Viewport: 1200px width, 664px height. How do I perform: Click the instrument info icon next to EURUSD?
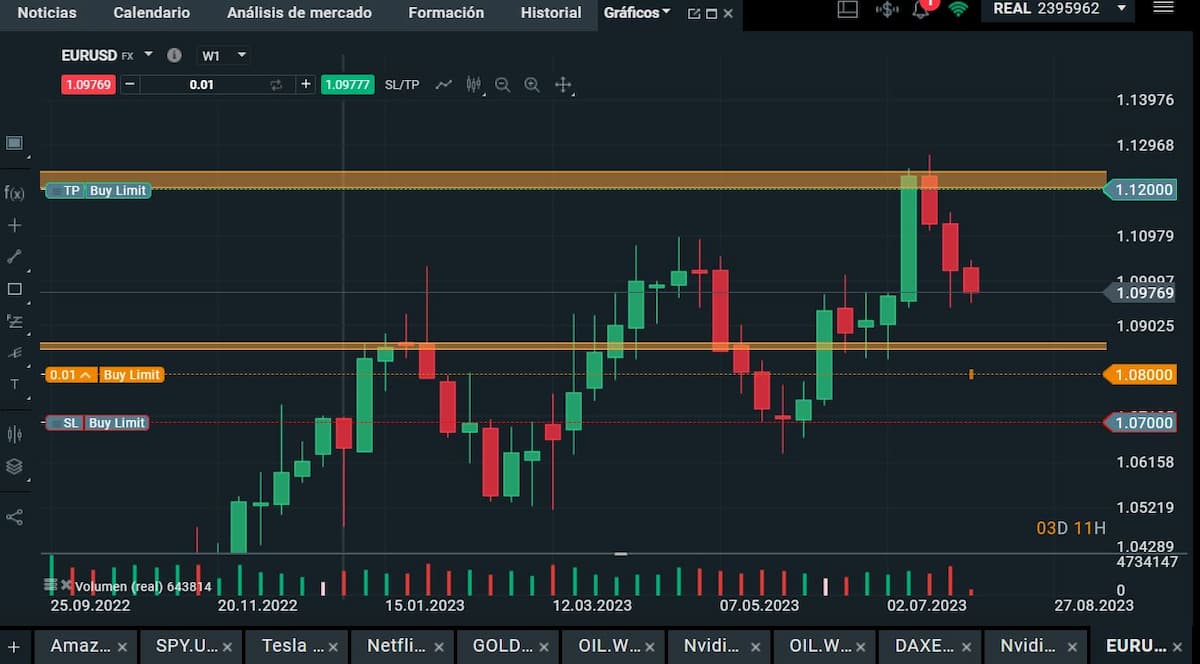[174, 56]
